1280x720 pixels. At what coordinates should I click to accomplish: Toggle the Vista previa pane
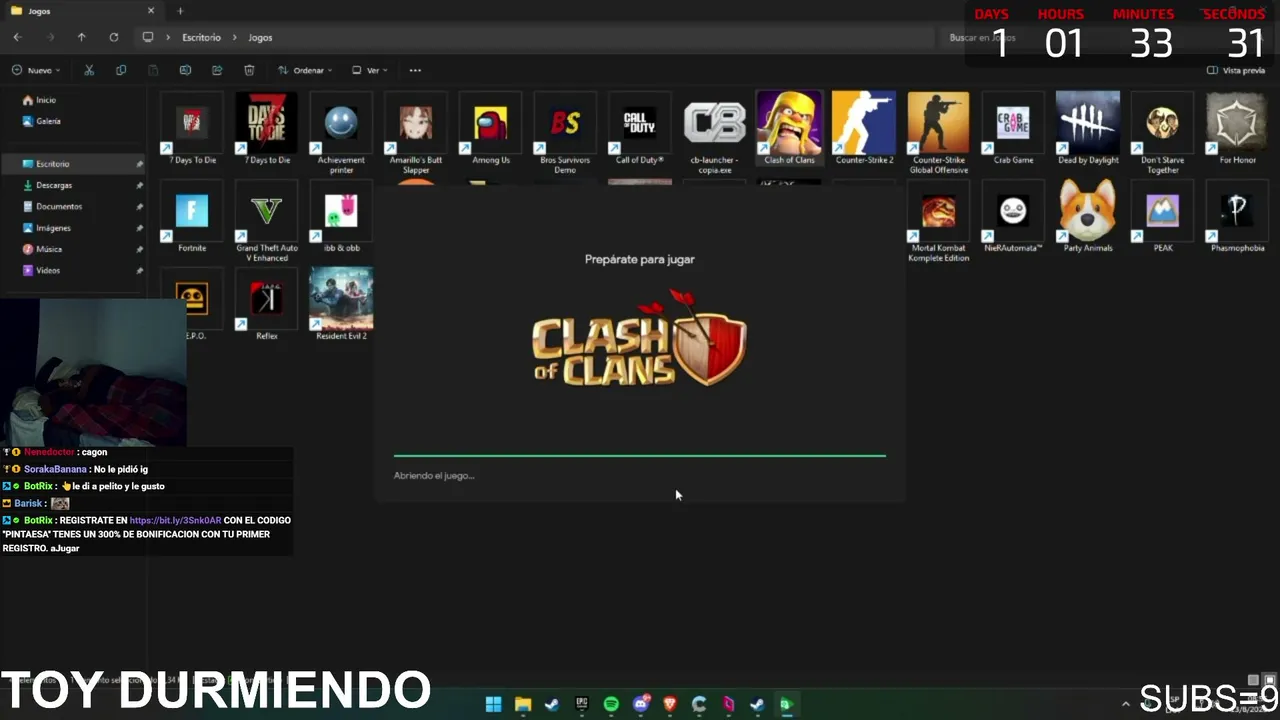tap(1236, 70)
